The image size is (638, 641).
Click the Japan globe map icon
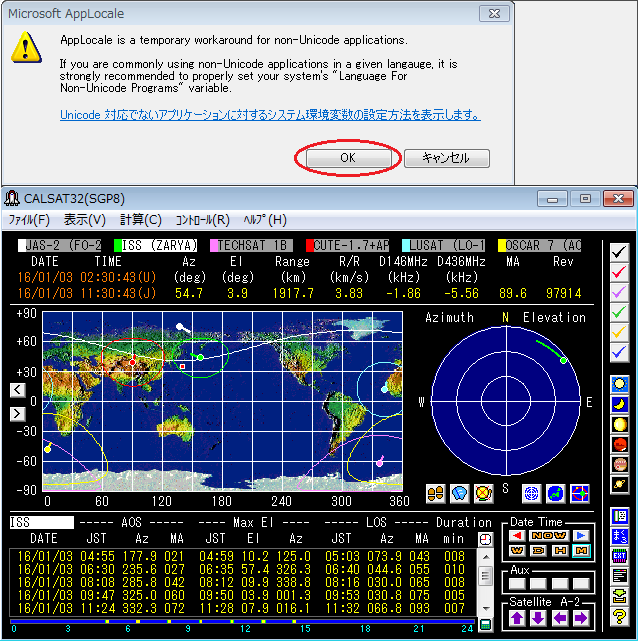(555, 493)
